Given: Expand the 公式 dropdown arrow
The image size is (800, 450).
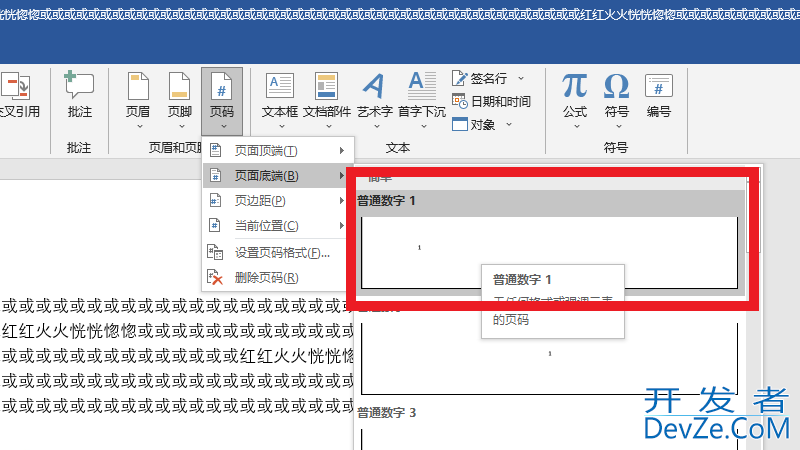Looking at the screenshot, I should tap(577, 126).
